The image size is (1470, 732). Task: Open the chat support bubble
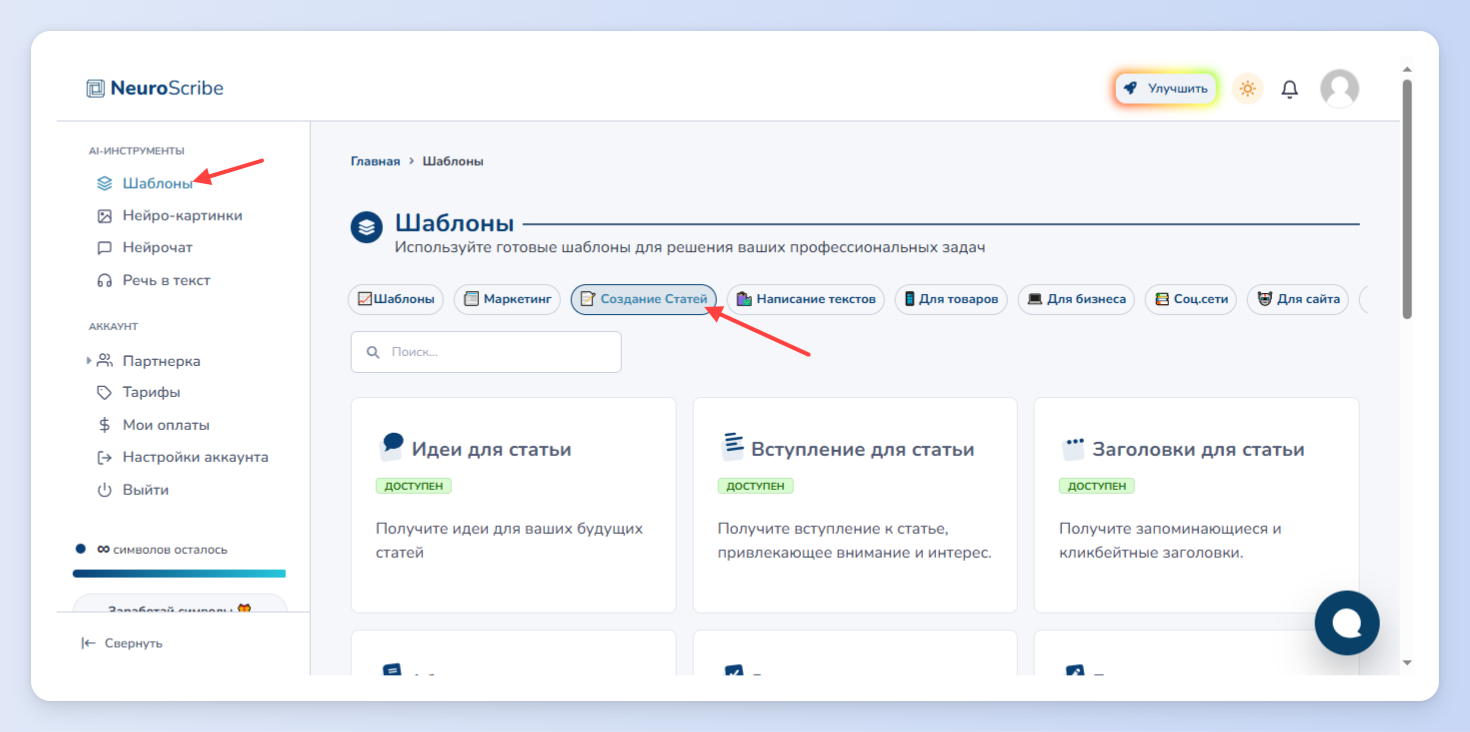click(x=1347, y=623)
